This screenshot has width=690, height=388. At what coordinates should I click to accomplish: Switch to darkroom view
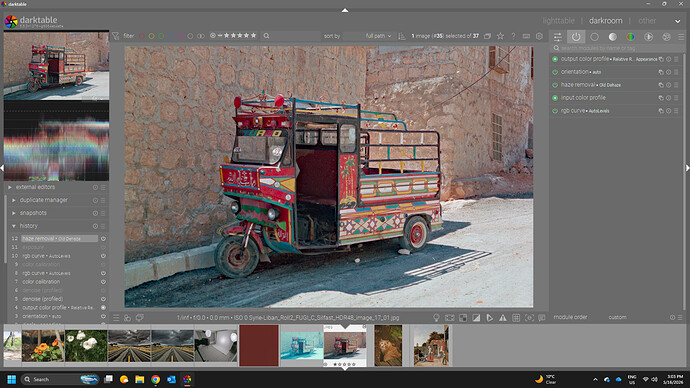pos(606,21)
